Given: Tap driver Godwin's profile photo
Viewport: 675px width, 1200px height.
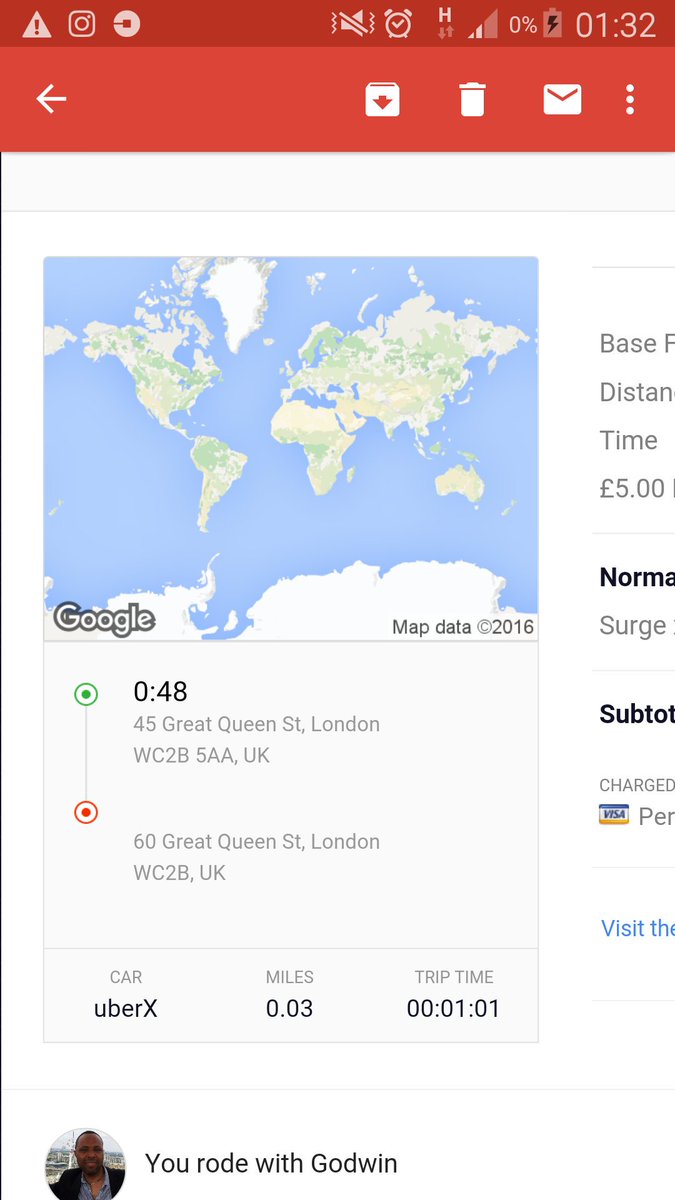Looking at the screenshot, I should (x=86, y=1165).
